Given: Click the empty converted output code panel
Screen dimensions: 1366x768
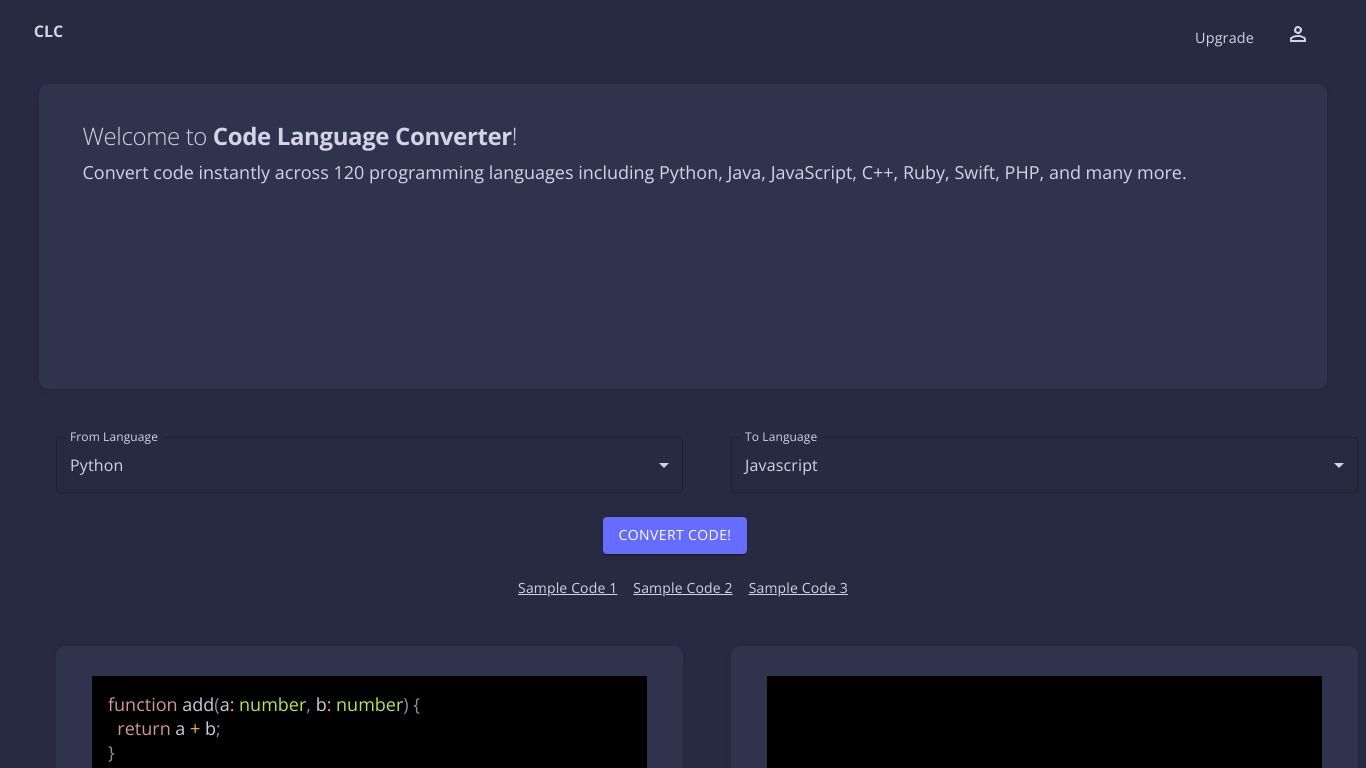Looking at the screenshot, I should point(1044,722).
